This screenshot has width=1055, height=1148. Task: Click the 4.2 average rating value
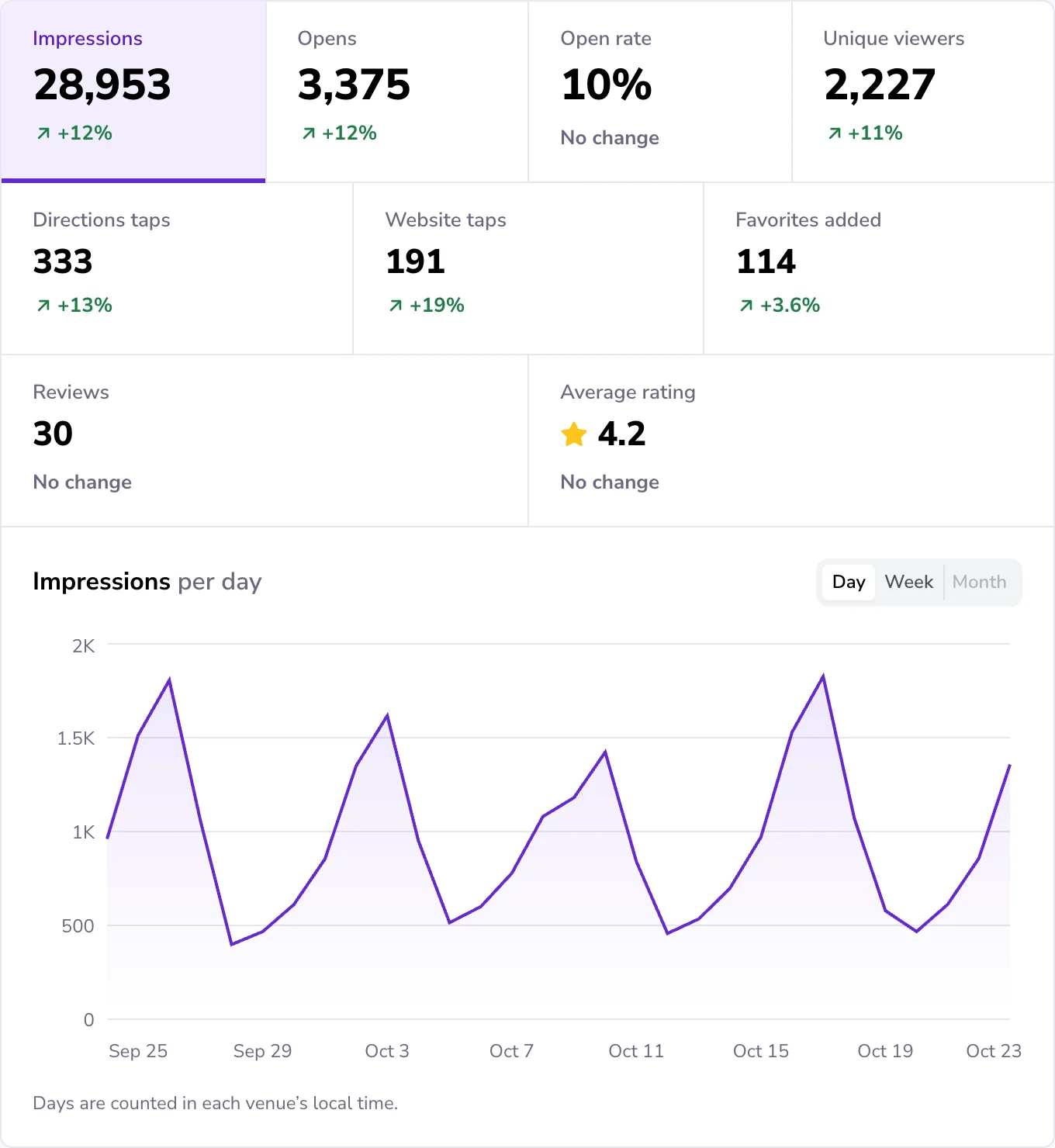tap(621, 434)
